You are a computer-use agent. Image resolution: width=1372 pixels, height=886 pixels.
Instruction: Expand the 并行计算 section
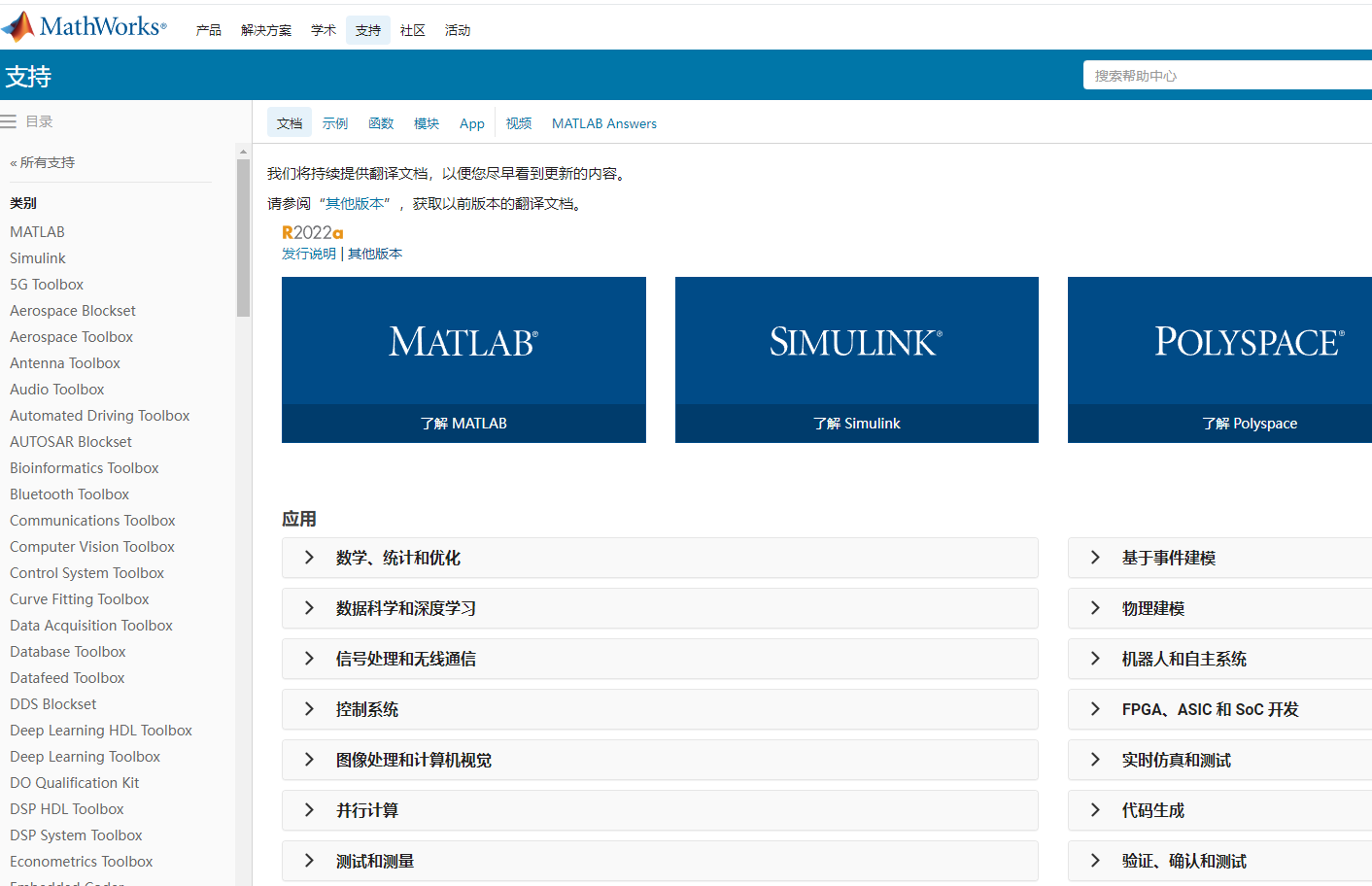(x=659, y=810)
